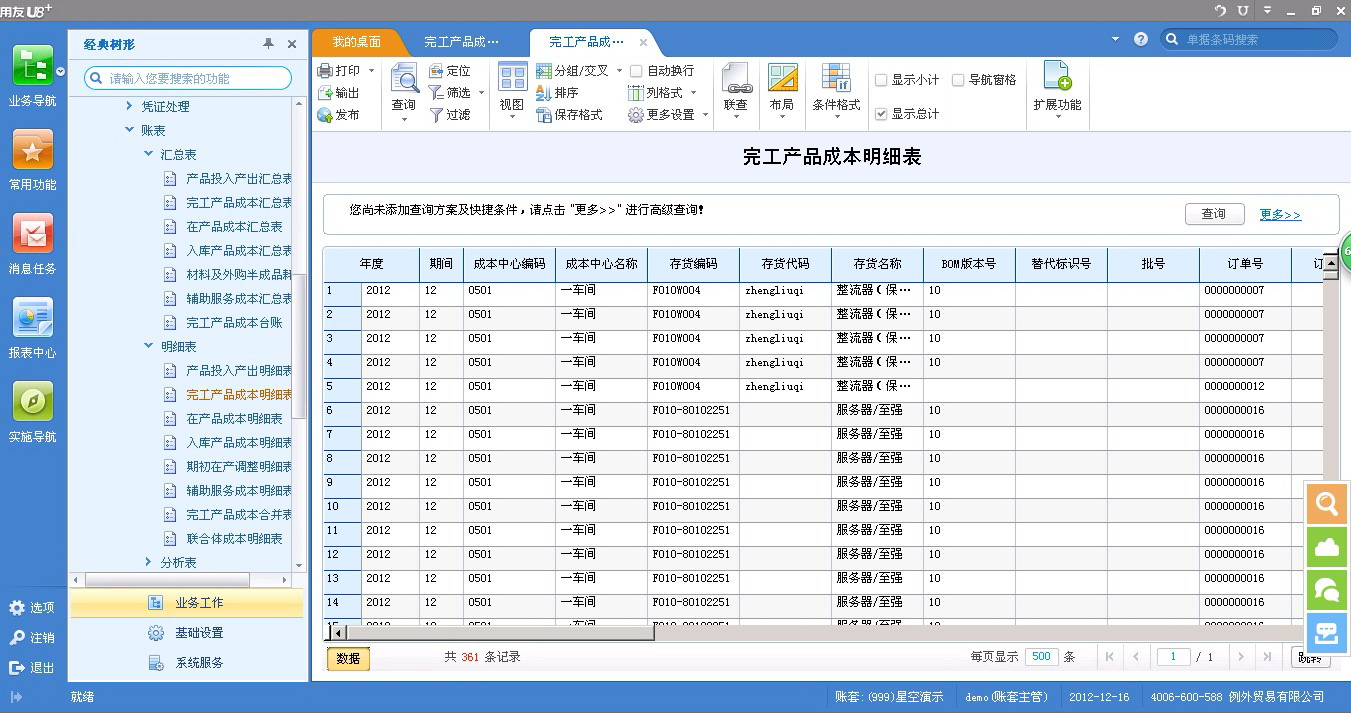Click the 每页显示 500 input box
This screenshot has height=713, width=1351.
click(x=1042, y=657)
